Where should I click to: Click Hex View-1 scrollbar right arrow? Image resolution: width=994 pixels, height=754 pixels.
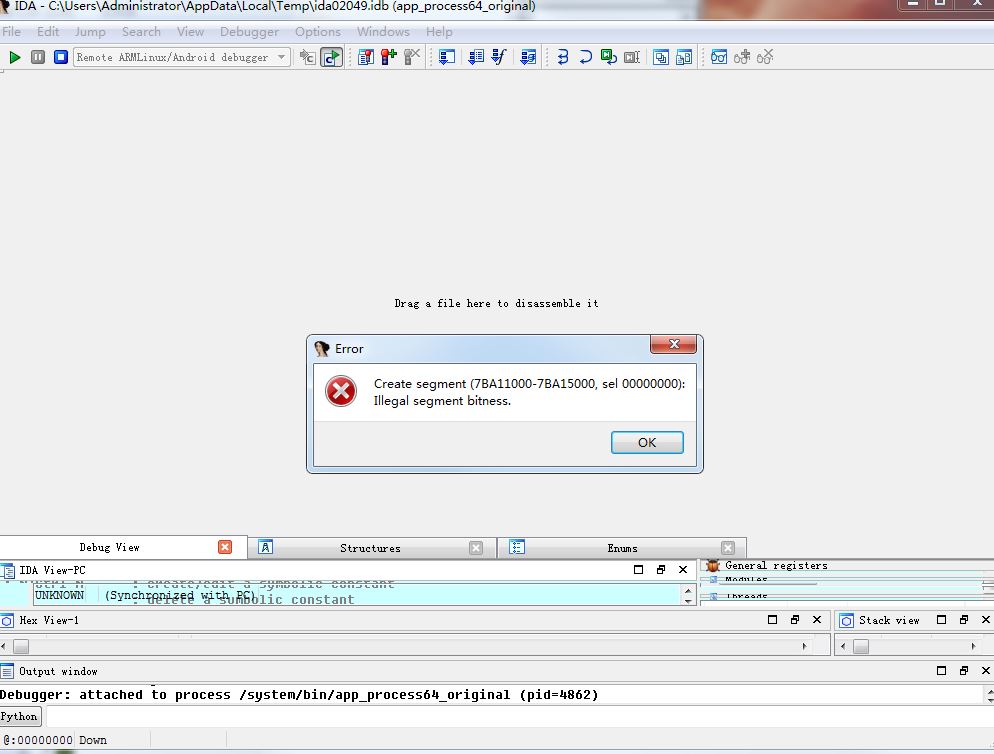click(x=804, y=646)
